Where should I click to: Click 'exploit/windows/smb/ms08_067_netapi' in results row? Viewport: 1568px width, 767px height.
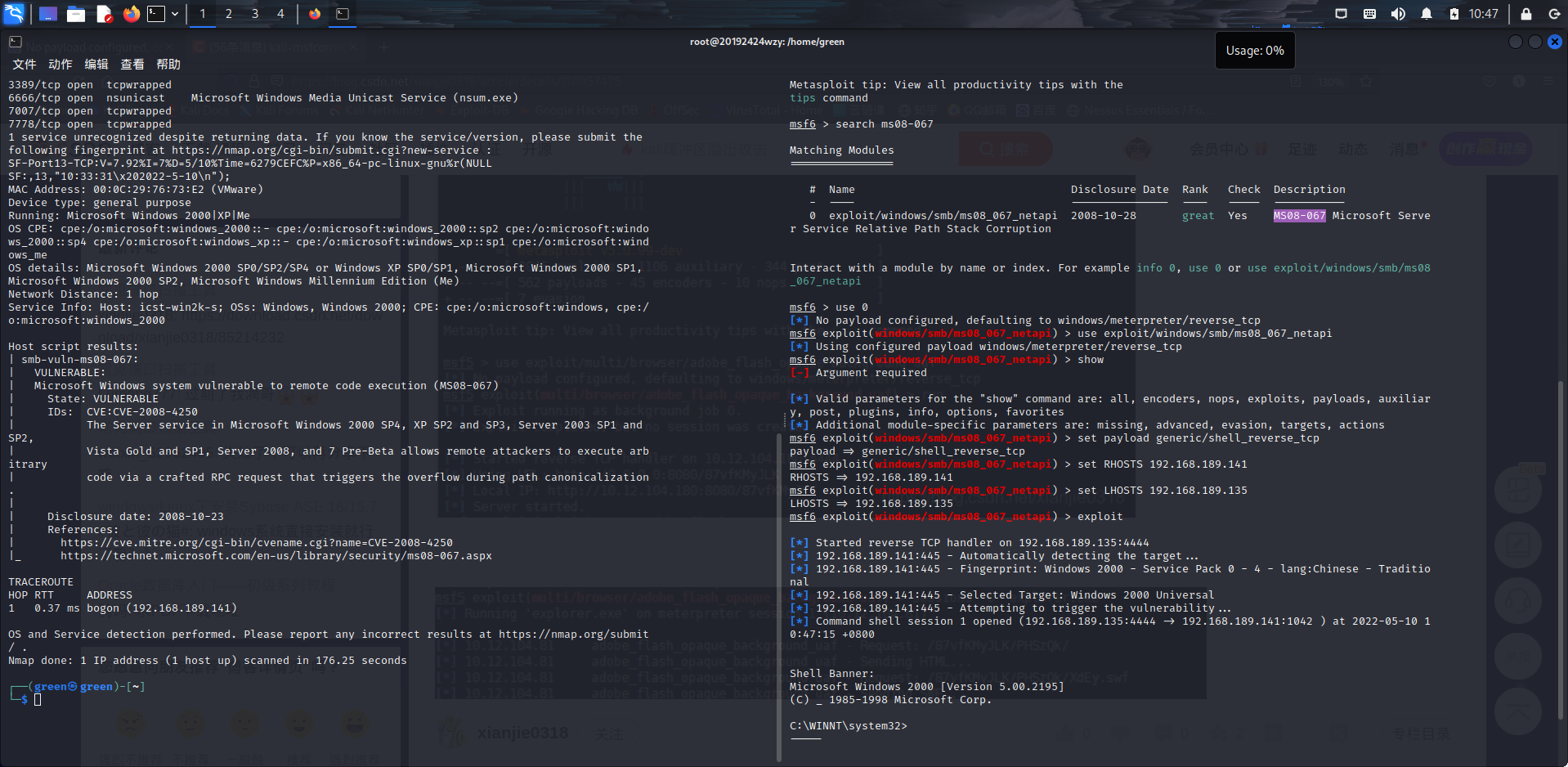943,216
